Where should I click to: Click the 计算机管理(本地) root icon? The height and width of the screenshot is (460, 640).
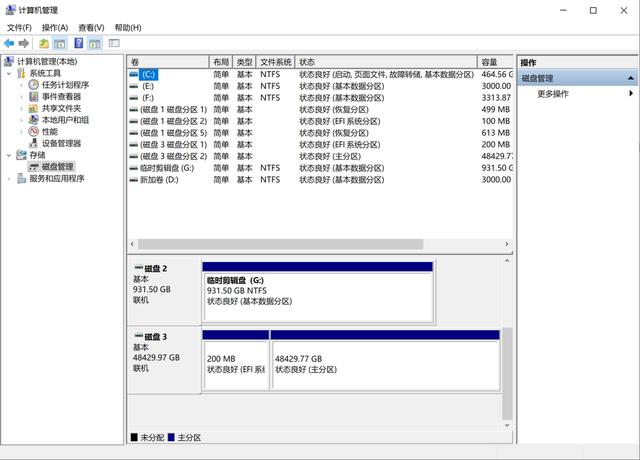9,61
